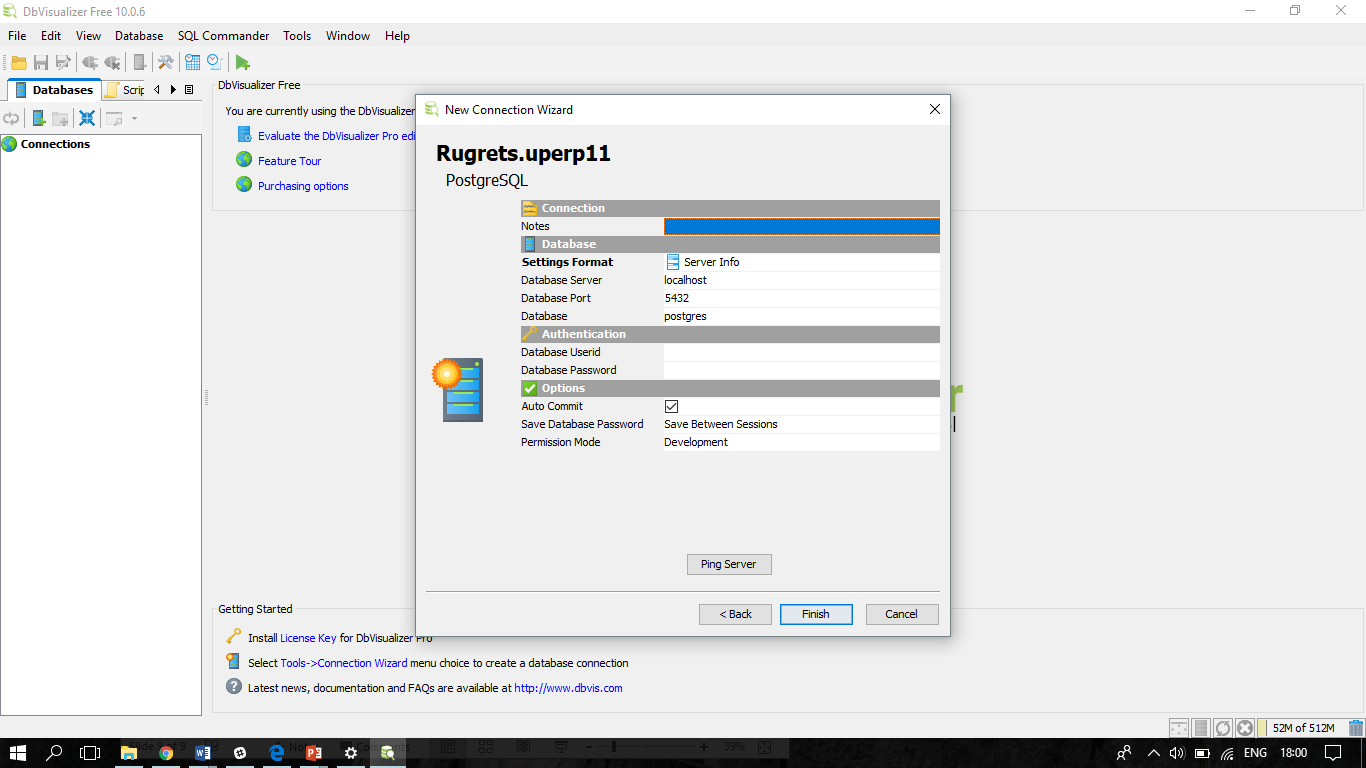Show hidden system tray icons chevron
This screenshot has width=1366, height=768.
pos(1153,753)
